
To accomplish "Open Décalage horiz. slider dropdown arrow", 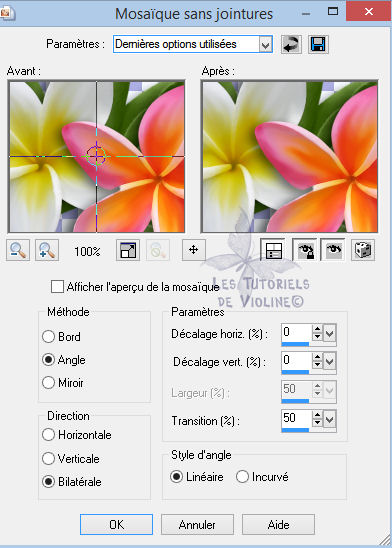I will pos(329,333).
